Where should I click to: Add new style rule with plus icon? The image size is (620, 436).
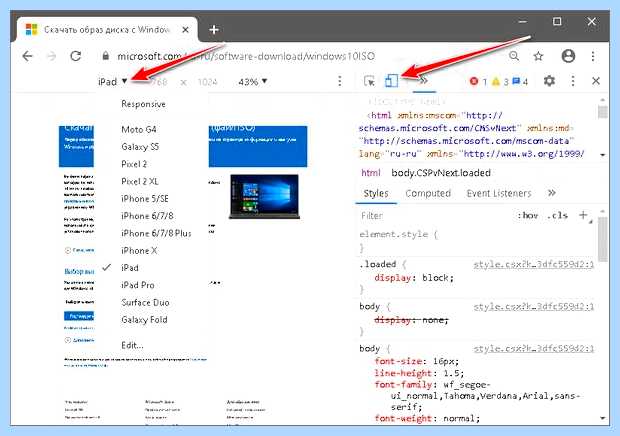pos(583,215)
